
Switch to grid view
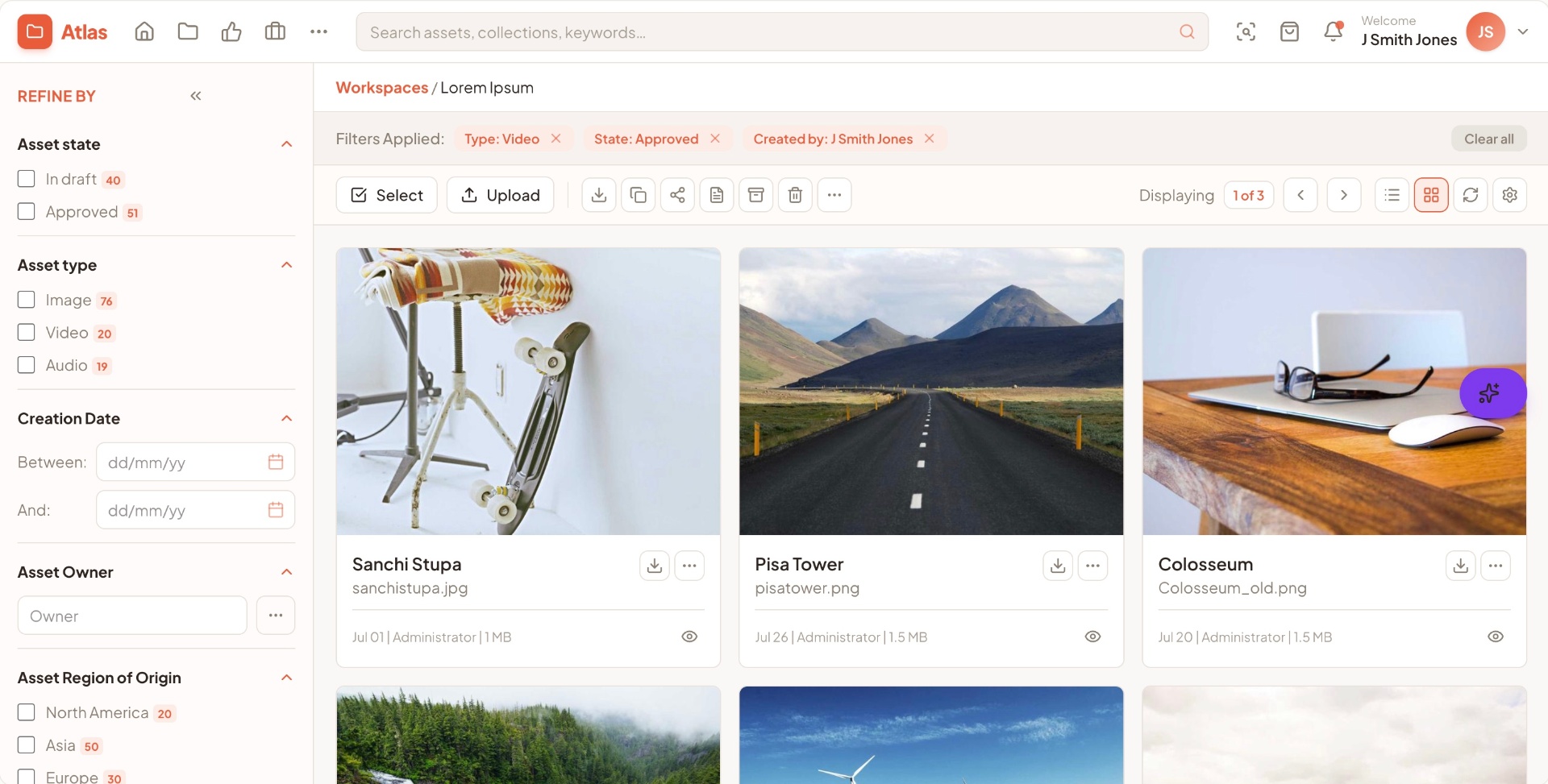coord(1431,195)
